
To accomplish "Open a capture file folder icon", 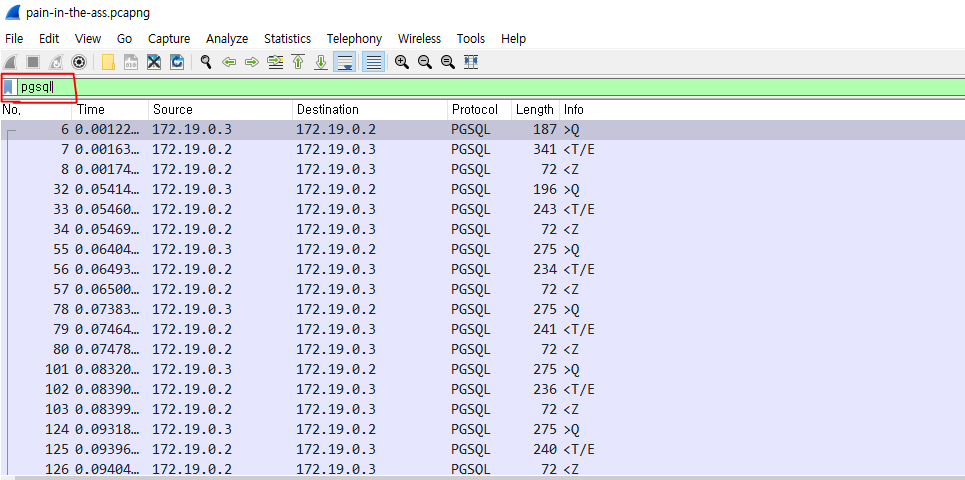I will pyautogui.click(x=108, y=62).
